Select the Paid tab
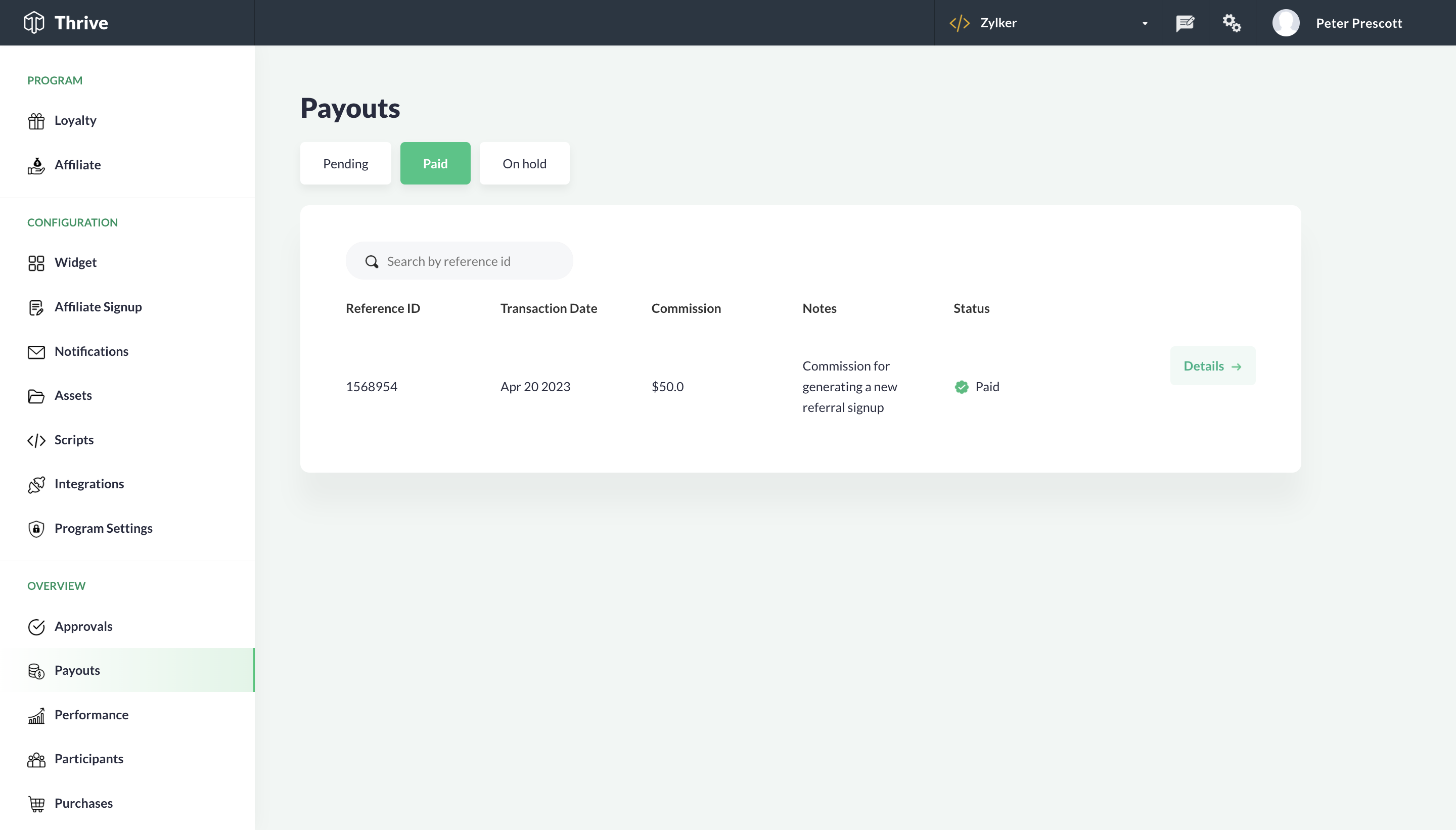 435,164
